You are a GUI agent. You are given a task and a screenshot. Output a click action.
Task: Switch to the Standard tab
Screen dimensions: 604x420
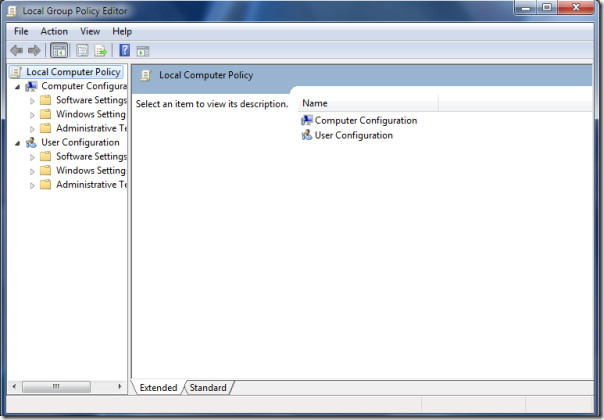208,388
